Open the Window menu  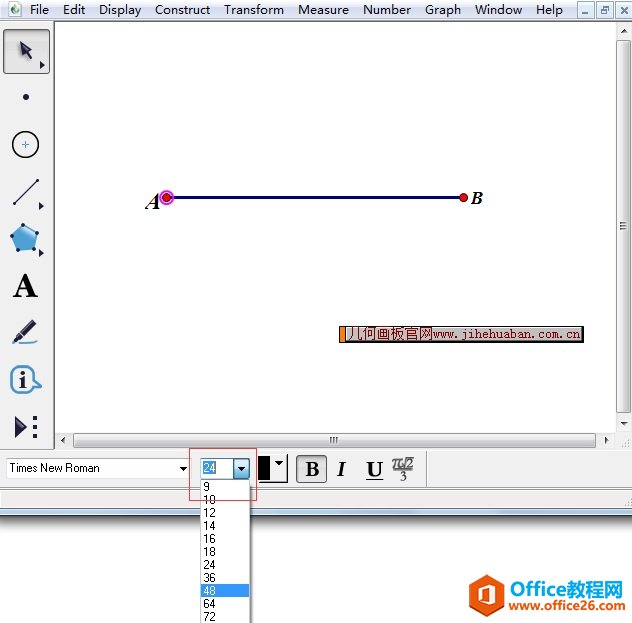498,9
